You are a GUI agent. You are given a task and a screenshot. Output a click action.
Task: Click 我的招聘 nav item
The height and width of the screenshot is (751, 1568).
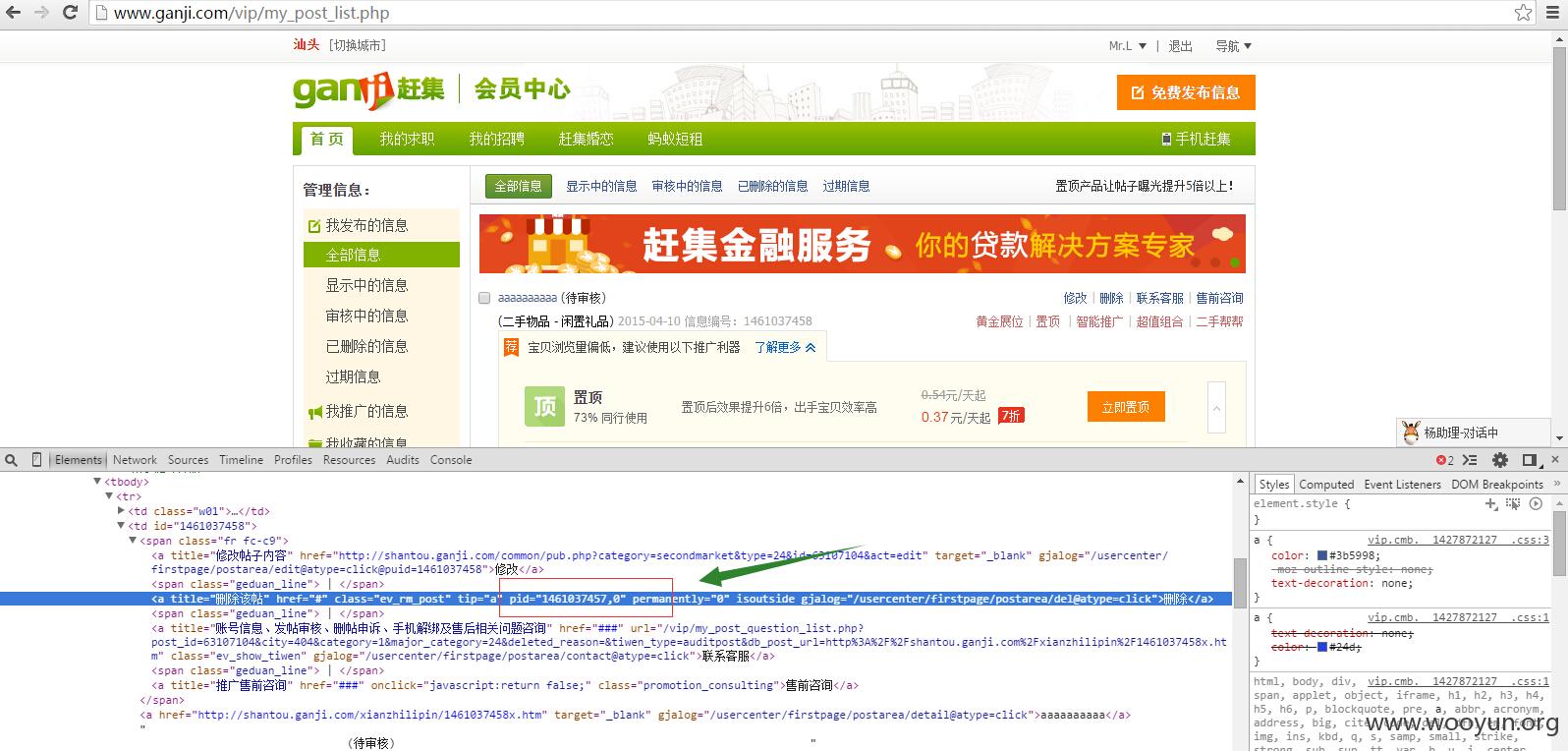pos(496,140)
